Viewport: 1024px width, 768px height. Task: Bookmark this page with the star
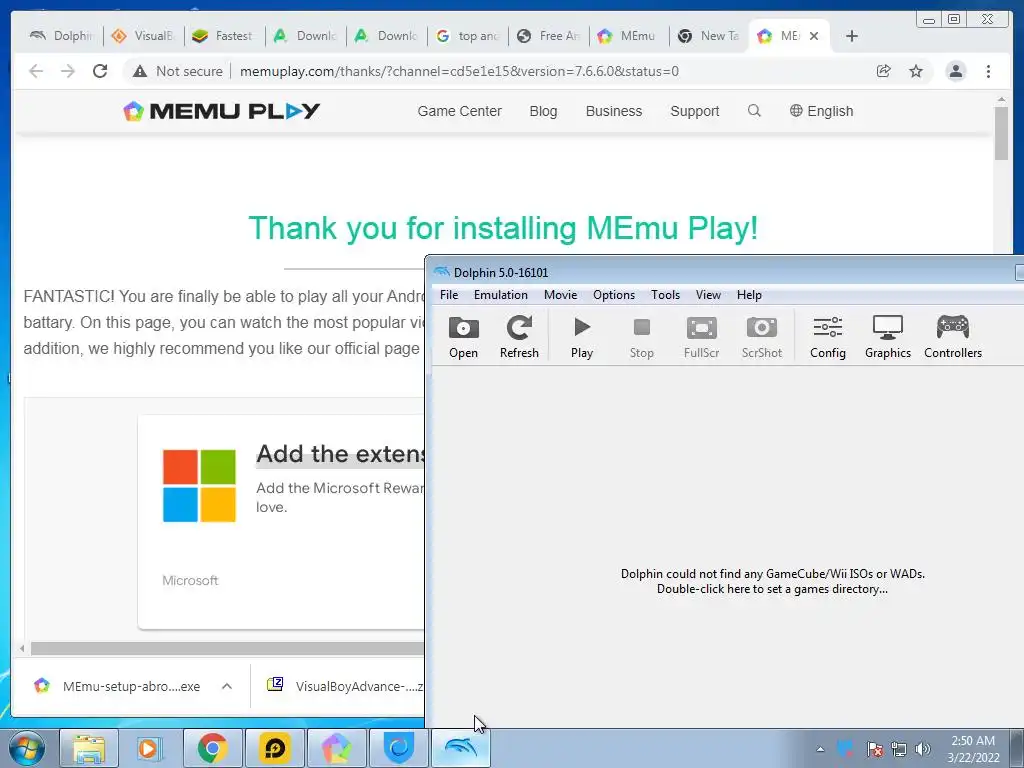click(x=916, y=71)
